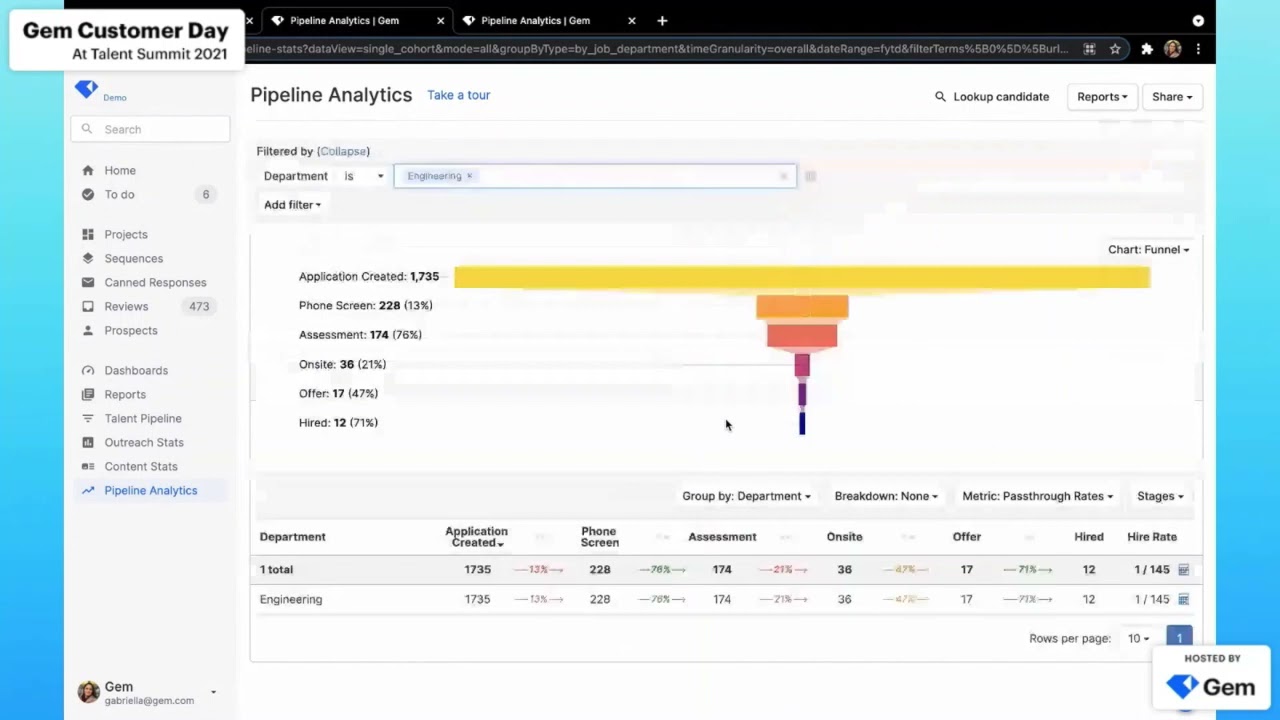The image size is (1280, 720).
Task: Click the Home house icon in the sidebar
Action: click(x=88, y=170)
